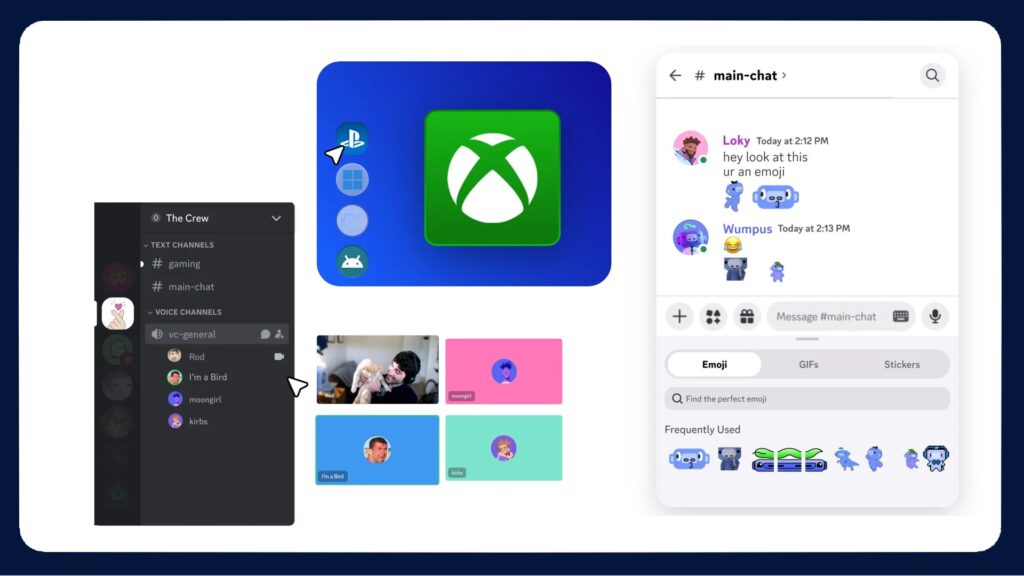The image size is (1024, 576).
Task: Switch to keyboard using the keyboard icon
Action: 901,317
